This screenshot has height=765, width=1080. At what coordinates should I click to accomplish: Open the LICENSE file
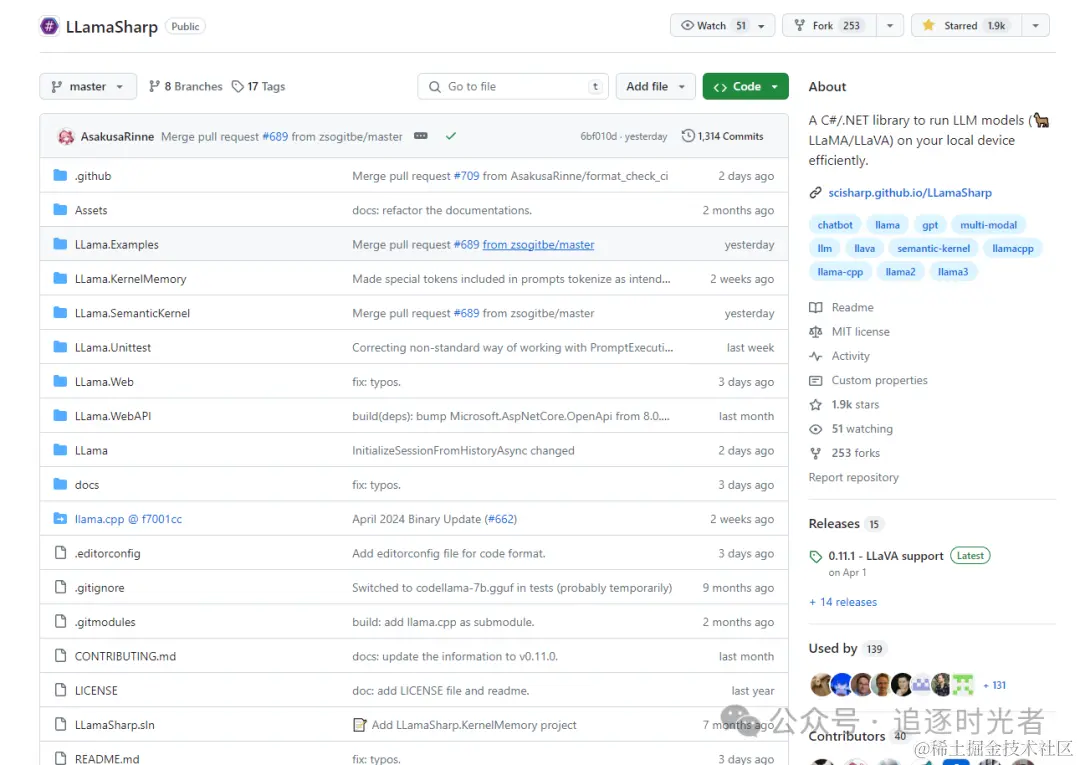[96, 691]
